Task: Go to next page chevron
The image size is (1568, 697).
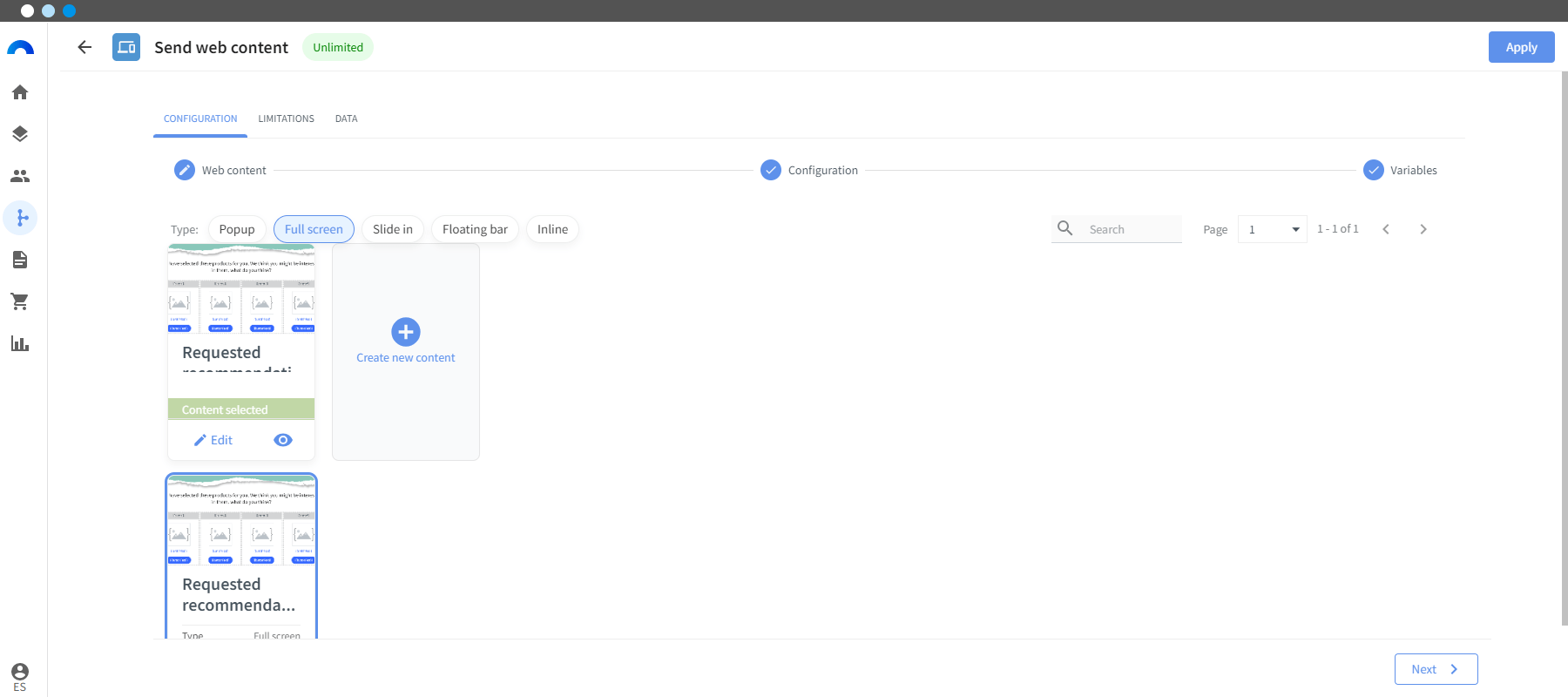Action: click(1423, 229)
